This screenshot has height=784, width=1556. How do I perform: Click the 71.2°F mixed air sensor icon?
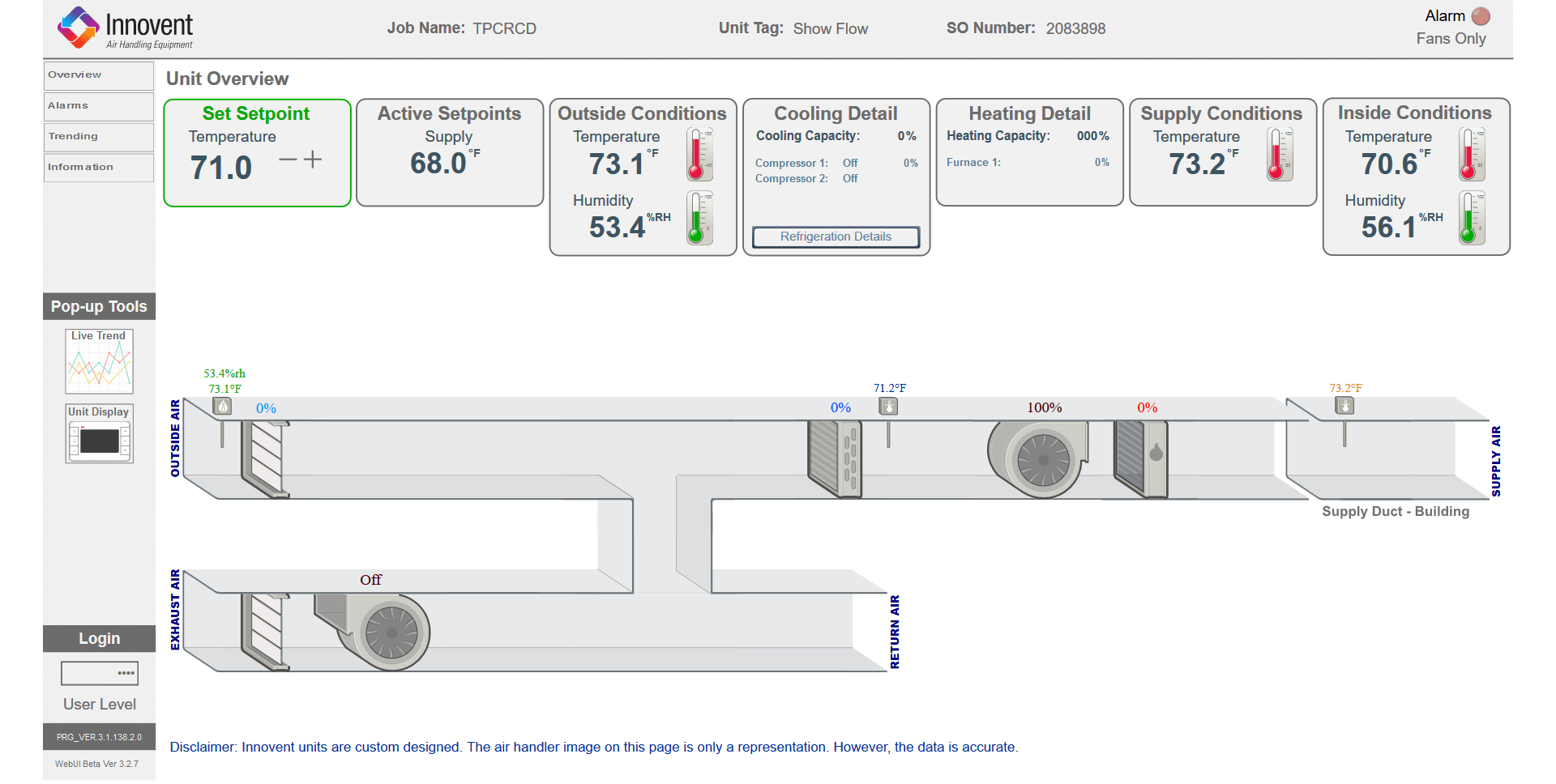click(x=888, y=407)
